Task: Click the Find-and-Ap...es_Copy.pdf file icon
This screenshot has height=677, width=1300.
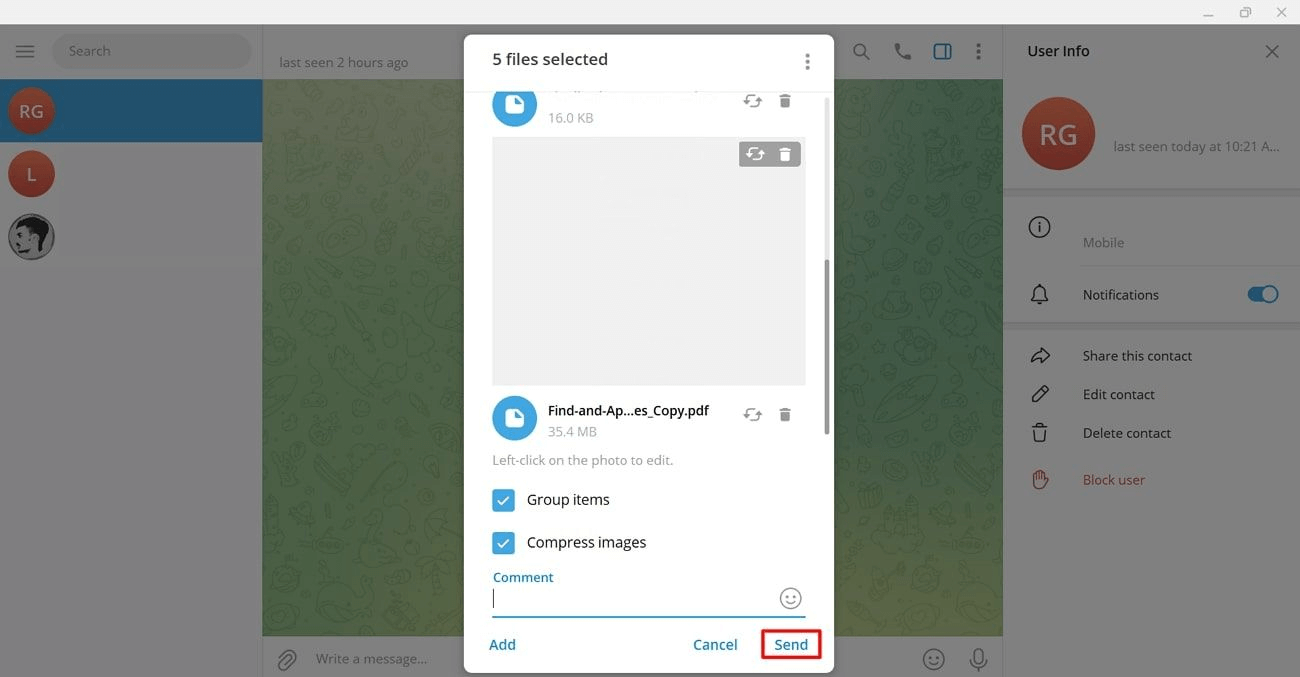Action: [x=514, y=419]
